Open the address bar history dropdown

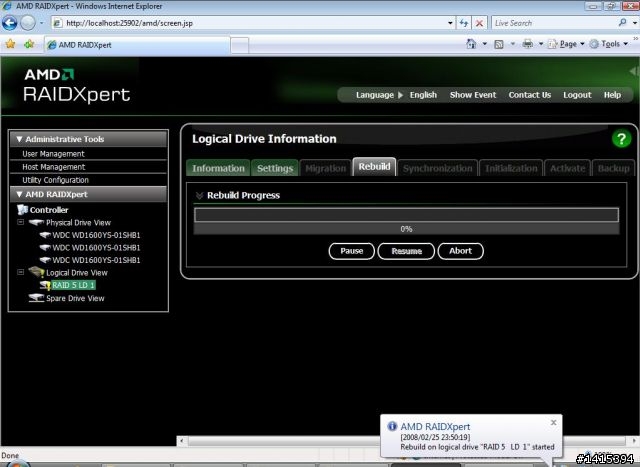pos(450,23)
